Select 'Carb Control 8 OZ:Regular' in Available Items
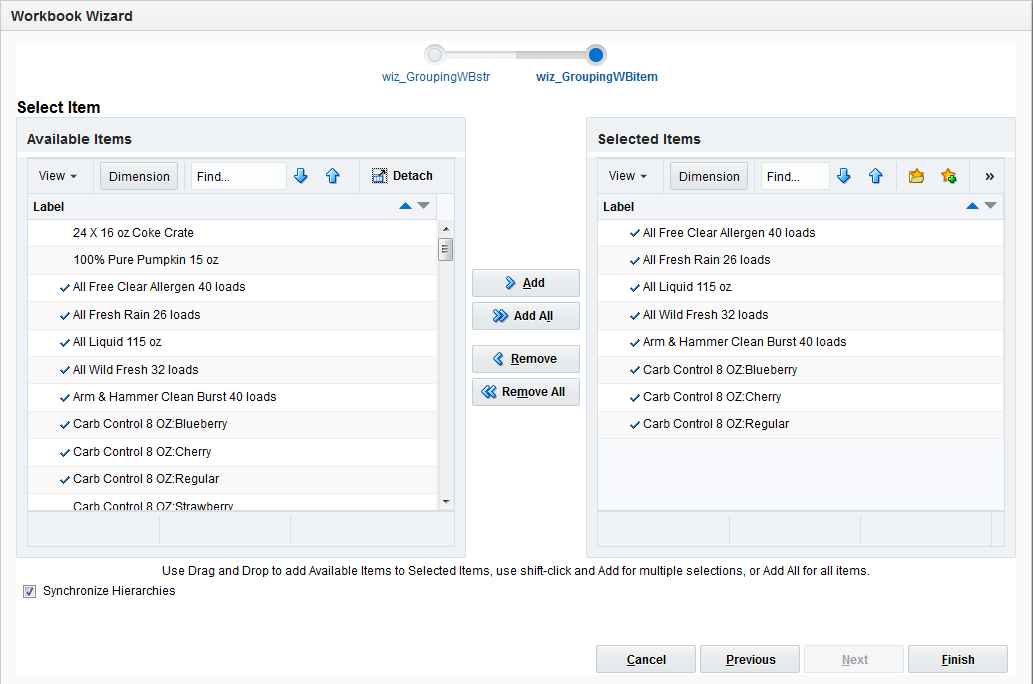This screenshot has height=684, width=1033. (232, 479)
